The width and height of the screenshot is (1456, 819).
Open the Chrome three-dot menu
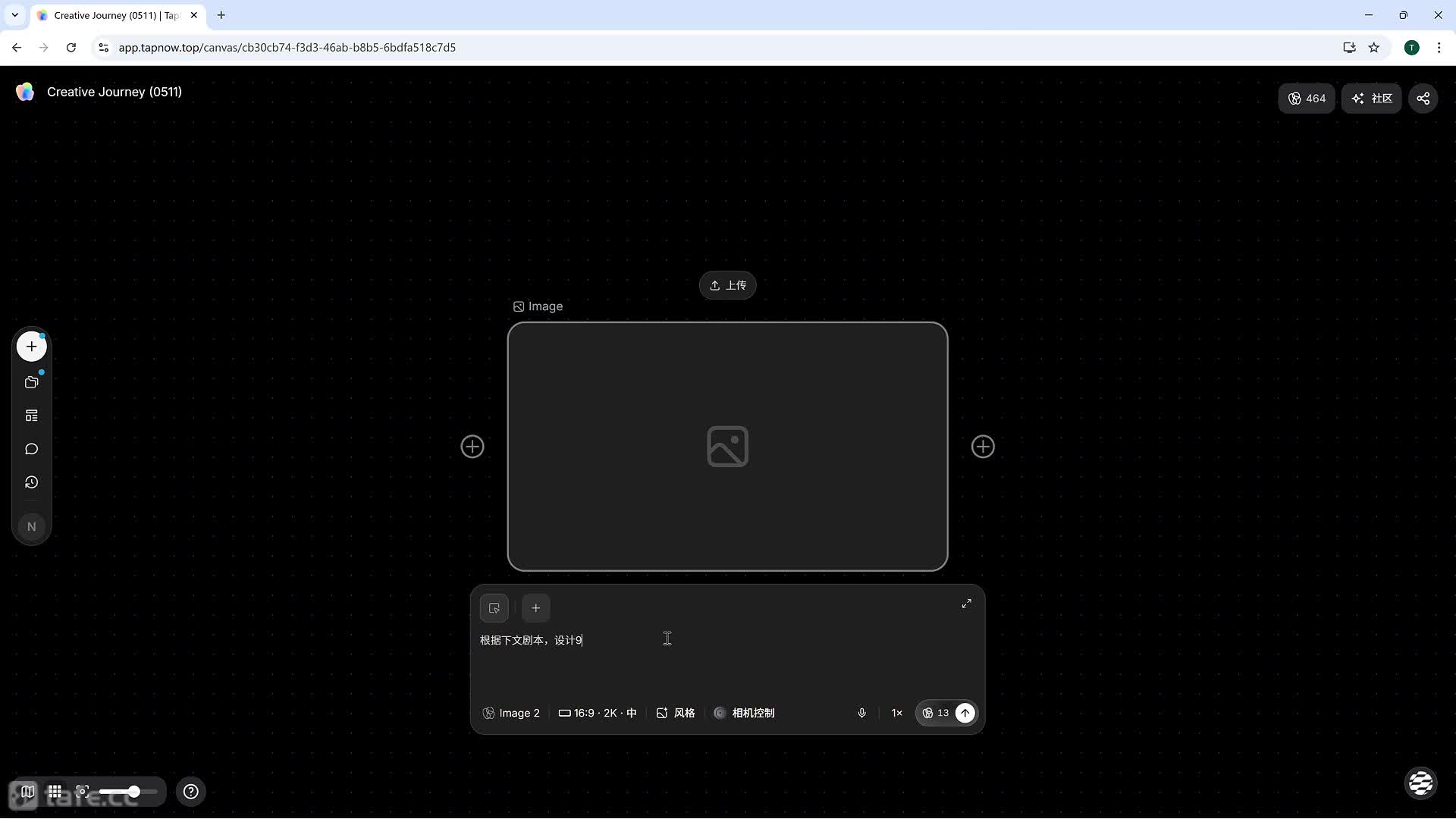(1439, 47)
